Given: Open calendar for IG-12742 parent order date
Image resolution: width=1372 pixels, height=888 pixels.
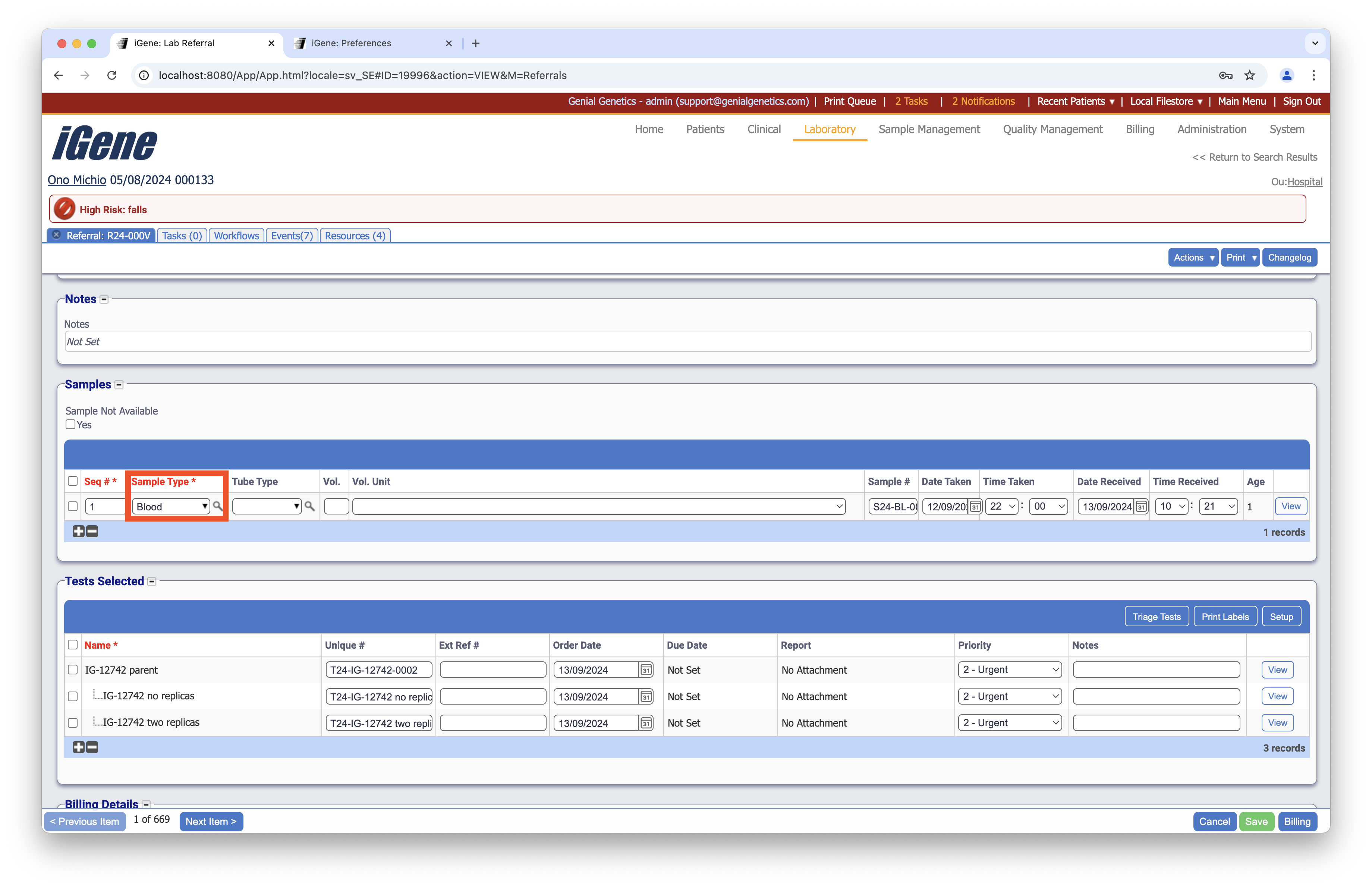Looking at the screenshot, I should [646, 670].
